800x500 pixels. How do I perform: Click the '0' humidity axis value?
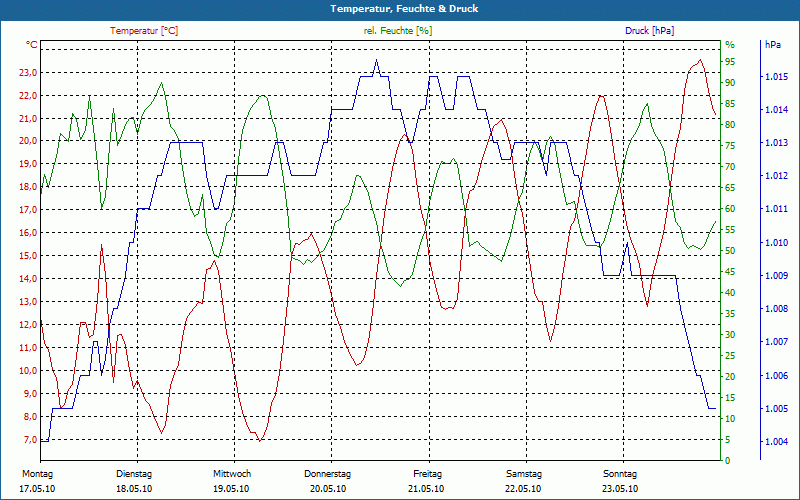[x=728, y=461]
